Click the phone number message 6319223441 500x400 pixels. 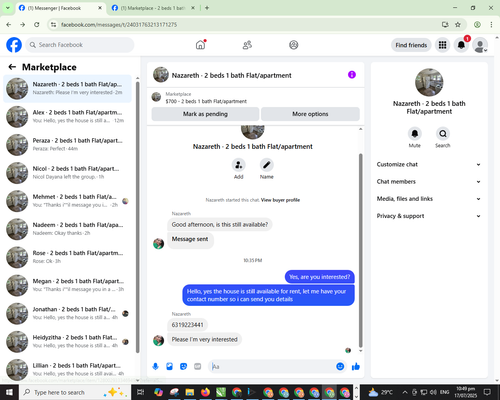[x=187, y=325]
